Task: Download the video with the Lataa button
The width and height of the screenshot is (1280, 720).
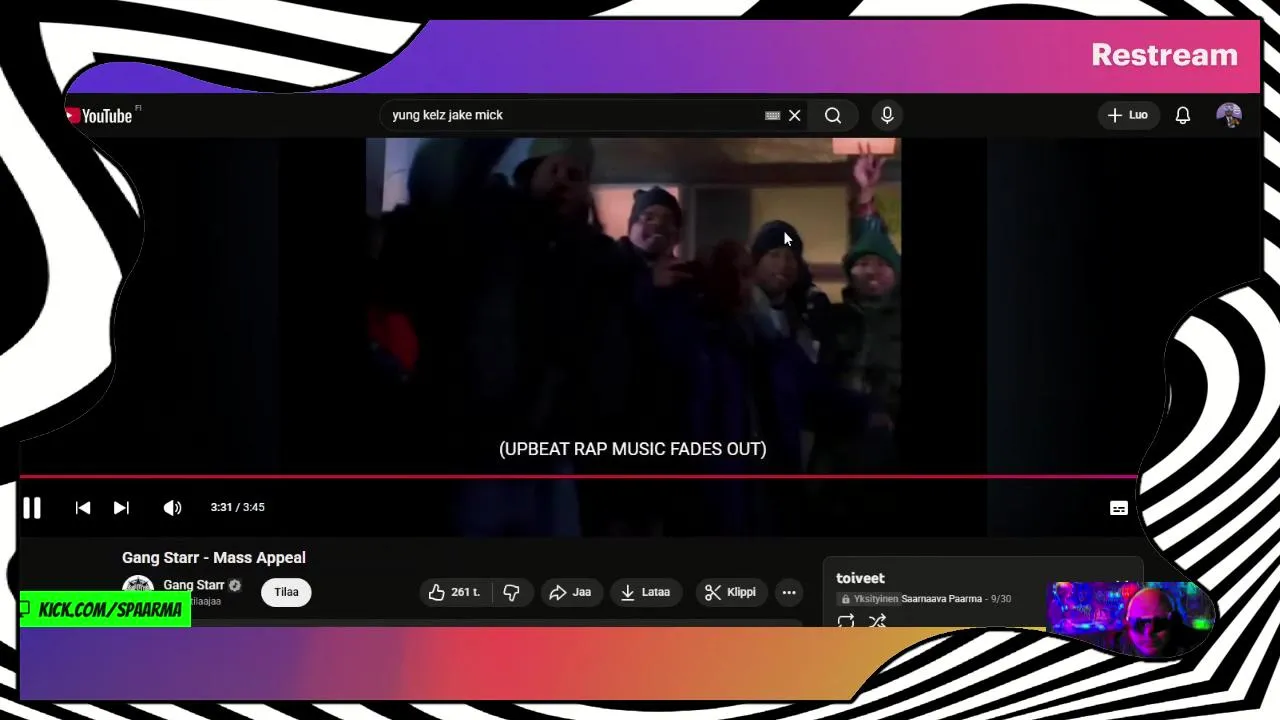Action: coord(646,592)
